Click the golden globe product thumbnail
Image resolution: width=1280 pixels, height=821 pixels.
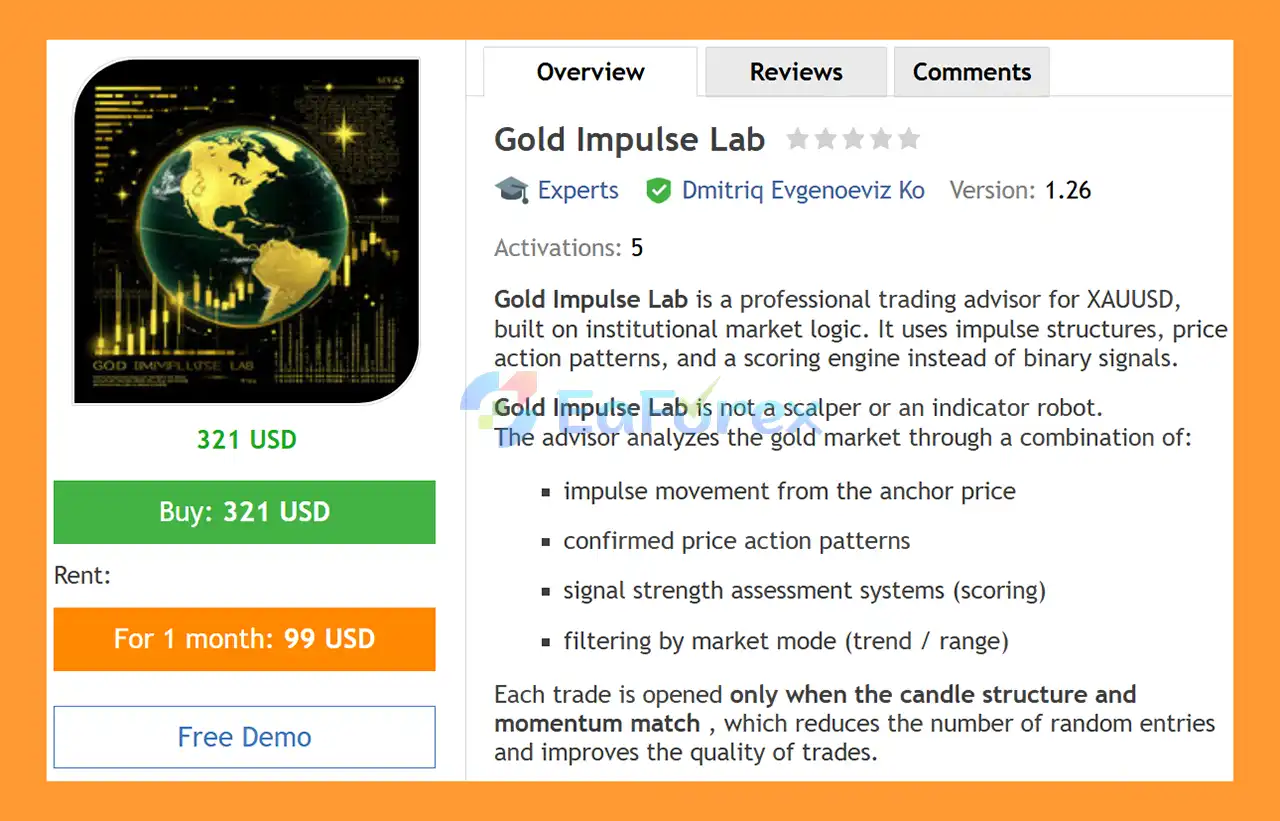coord(246,231)
